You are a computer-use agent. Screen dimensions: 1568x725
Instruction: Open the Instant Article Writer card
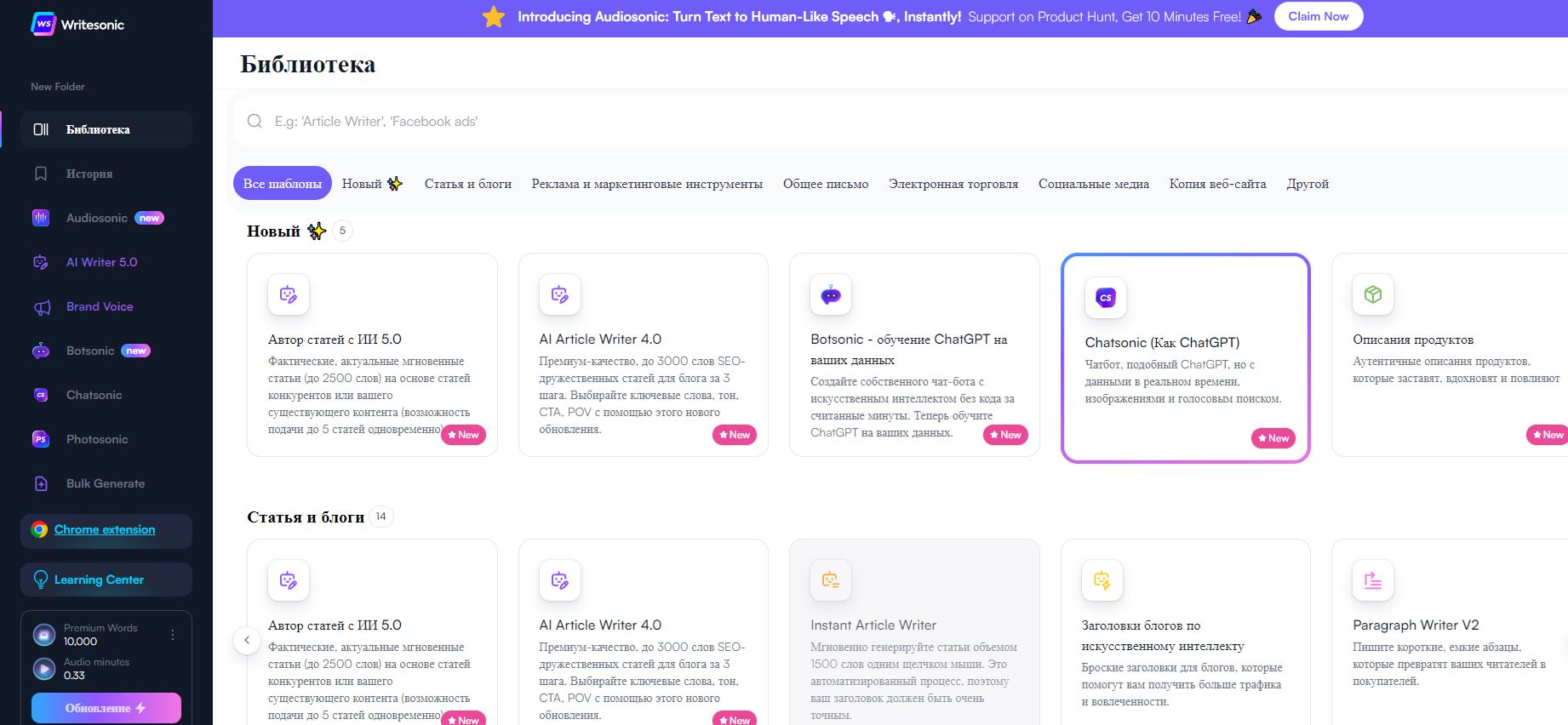pos(914,632)
